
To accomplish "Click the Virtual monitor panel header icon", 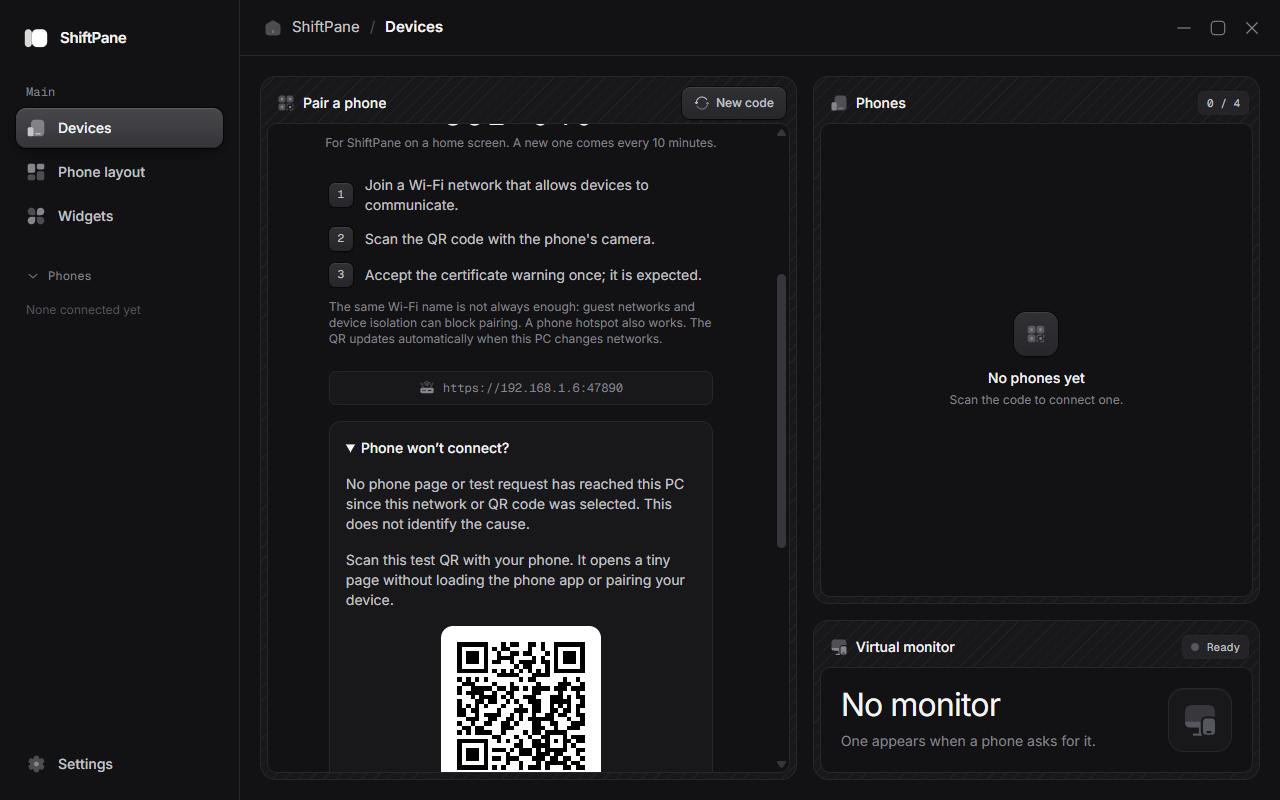I will [x=839, y=647].
